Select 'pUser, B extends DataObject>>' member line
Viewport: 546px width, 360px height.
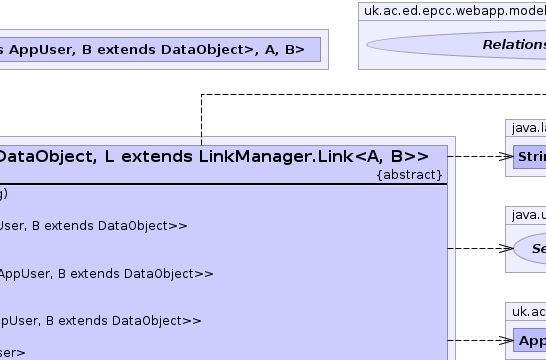tap(100, 321)
